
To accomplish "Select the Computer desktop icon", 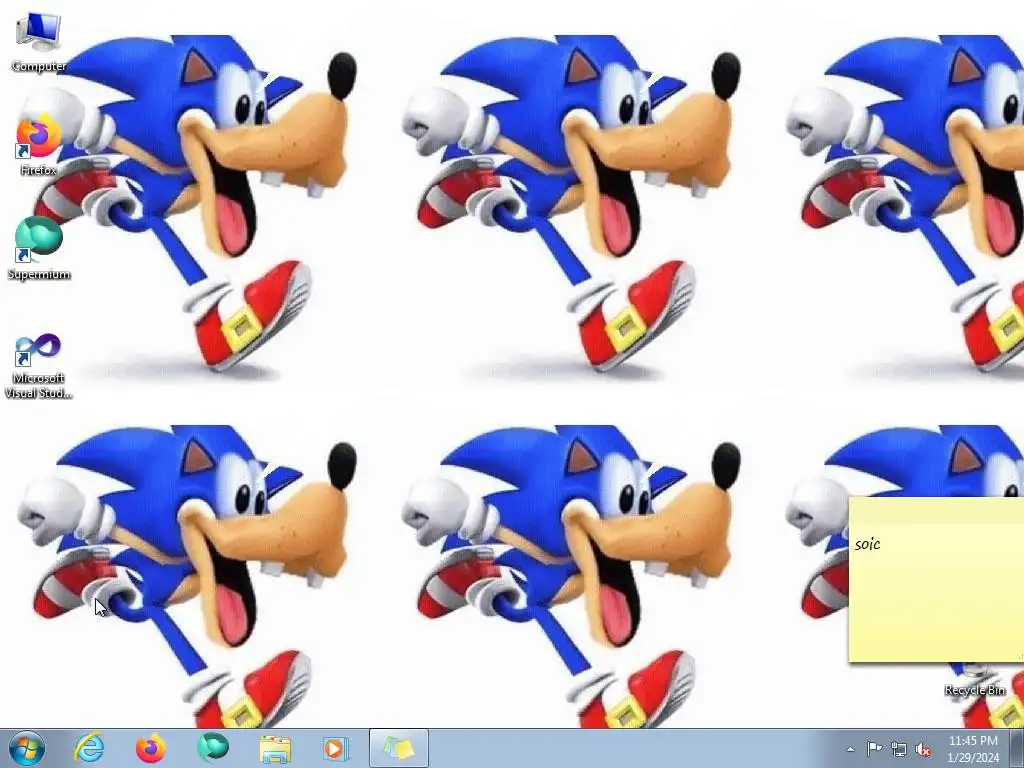I will pos(39,42).
